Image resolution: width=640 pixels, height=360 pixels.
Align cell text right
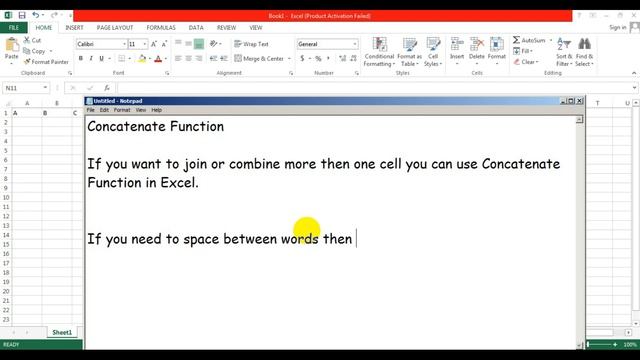(x=199, y=58)
